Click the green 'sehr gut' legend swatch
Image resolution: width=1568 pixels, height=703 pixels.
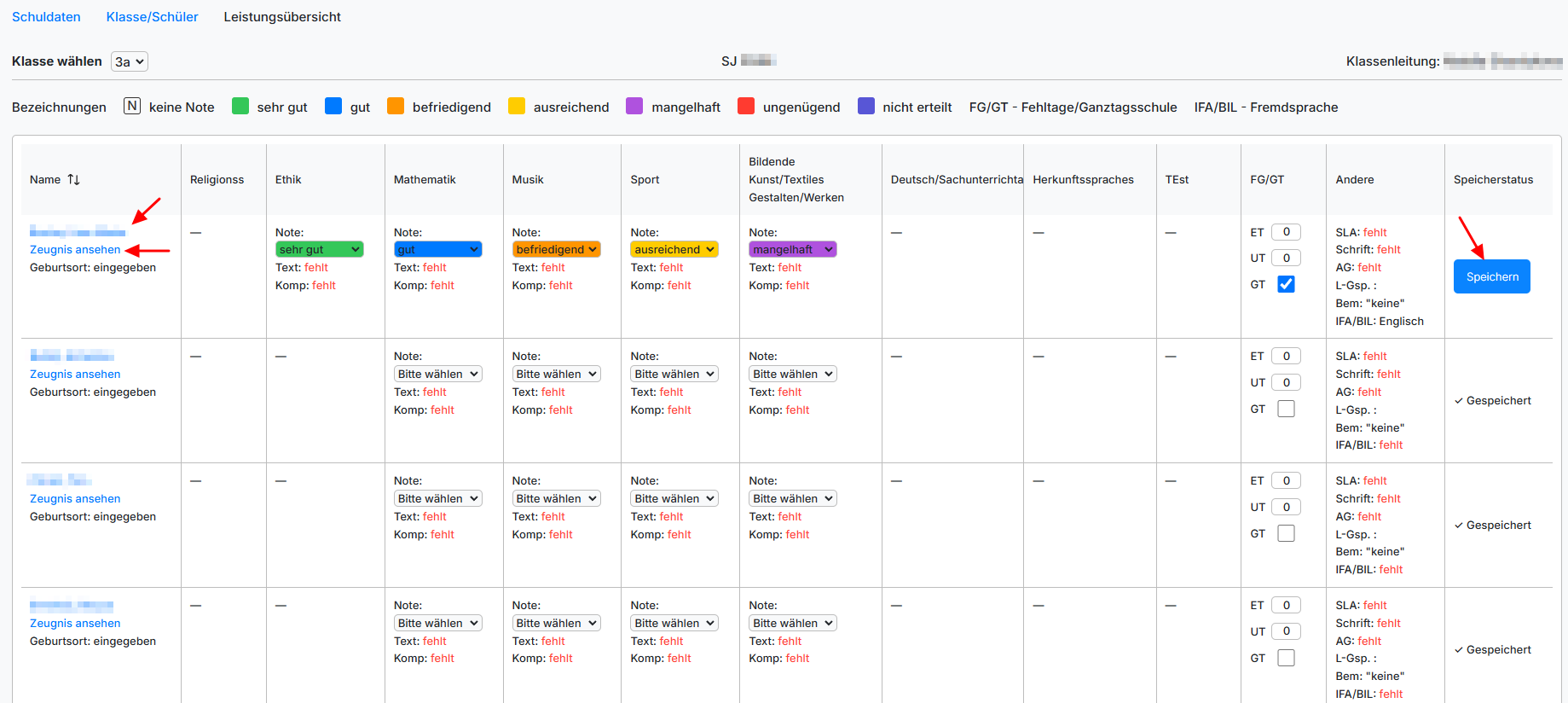point(240,107)
